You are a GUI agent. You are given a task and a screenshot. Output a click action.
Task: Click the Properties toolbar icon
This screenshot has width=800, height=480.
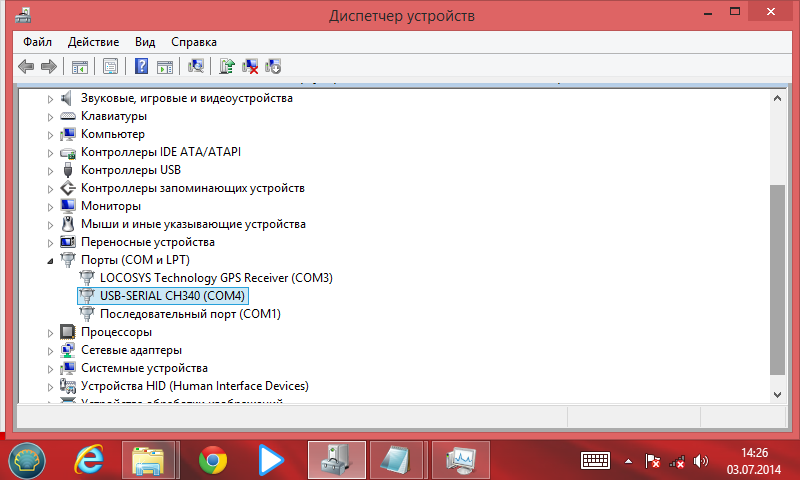coord(110,66)
